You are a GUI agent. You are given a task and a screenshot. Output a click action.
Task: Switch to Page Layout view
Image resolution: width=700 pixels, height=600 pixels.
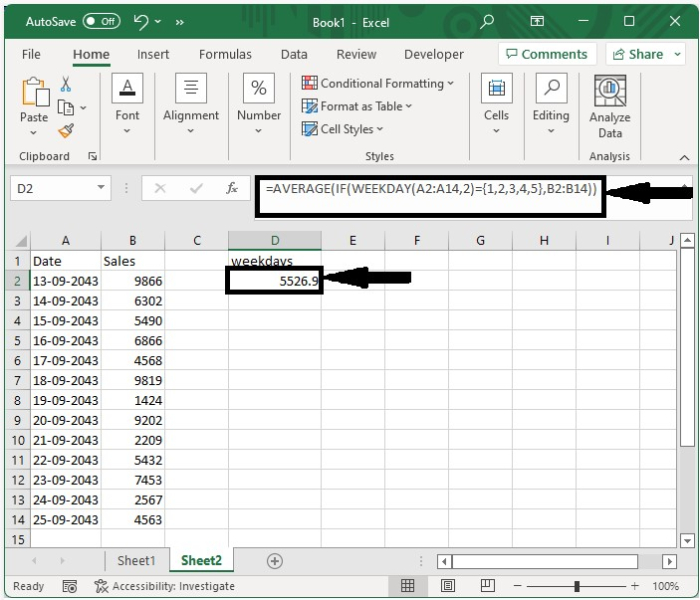point(448,585)
